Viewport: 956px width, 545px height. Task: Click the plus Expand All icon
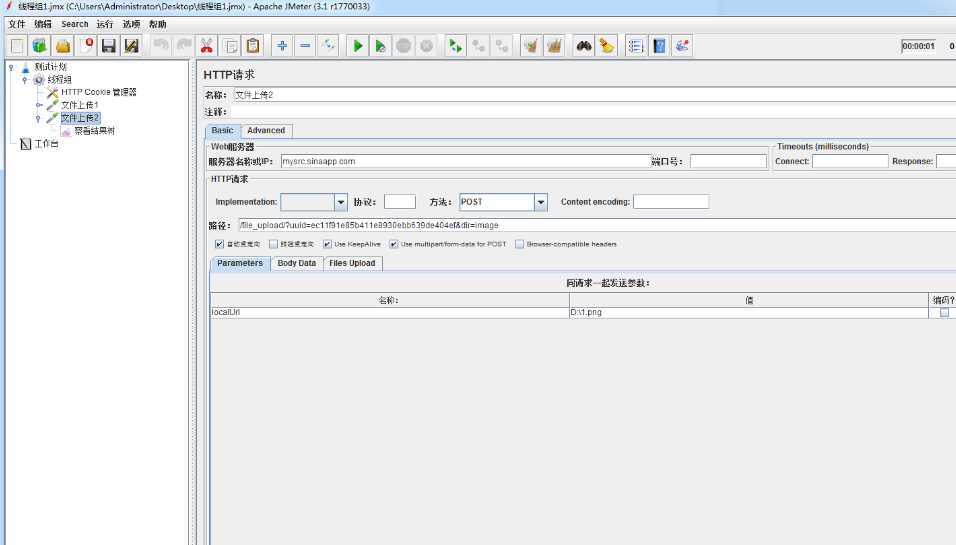click(x=282, y=46)
